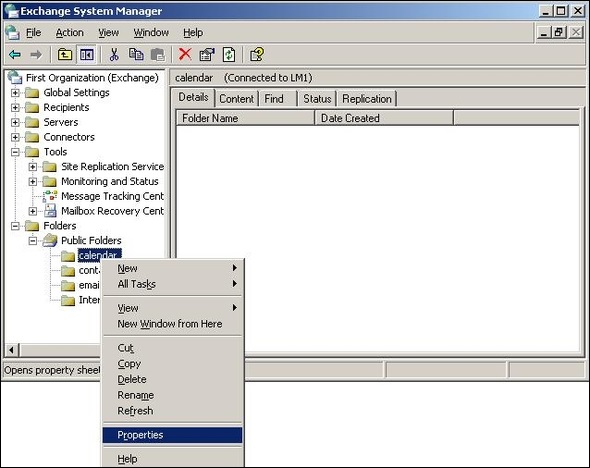Viewport: 590px width, 468px height.
Task: Expand the Mailbox Recovery Center node
Action: point(33,211)
